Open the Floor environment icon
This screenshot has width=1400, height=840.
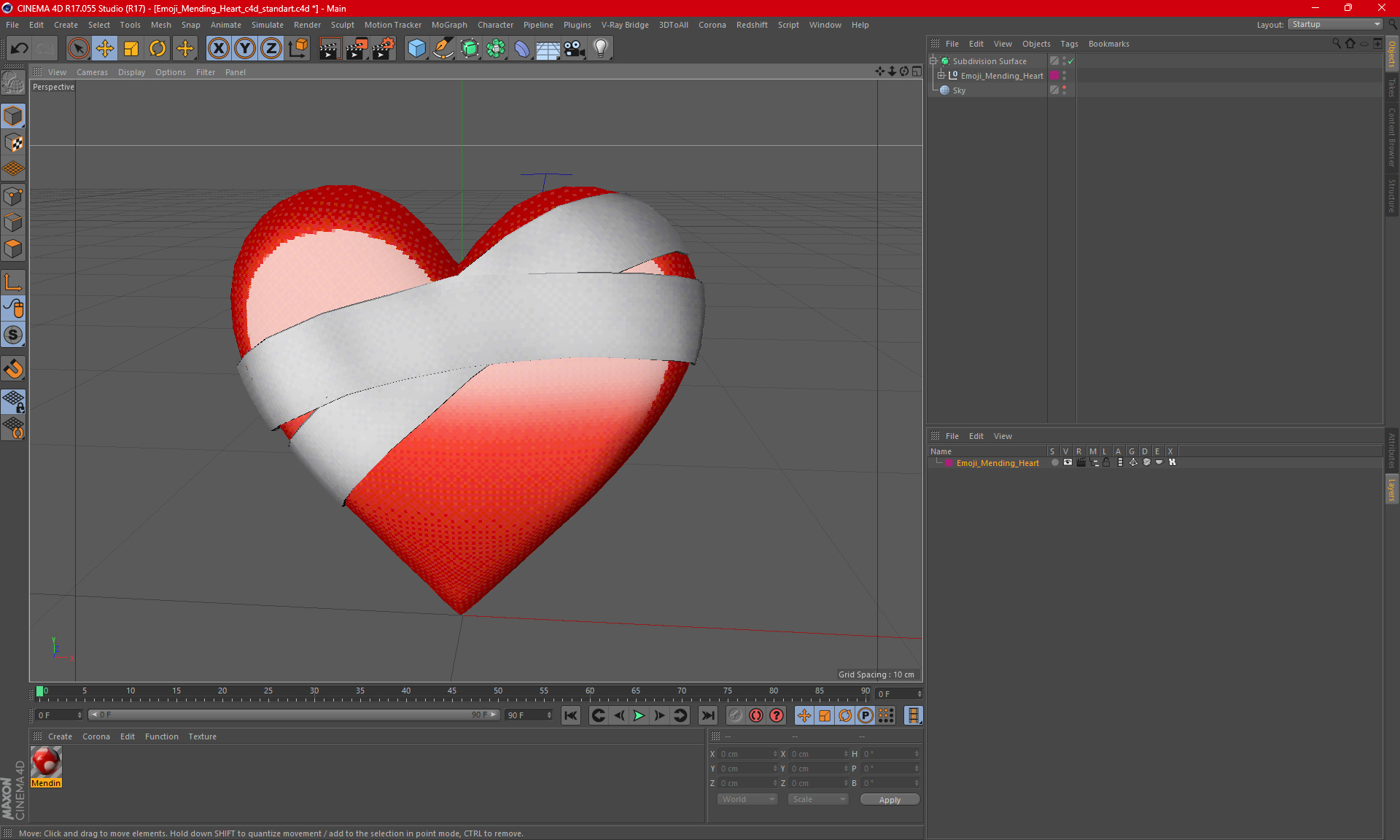tap(548, 49)
